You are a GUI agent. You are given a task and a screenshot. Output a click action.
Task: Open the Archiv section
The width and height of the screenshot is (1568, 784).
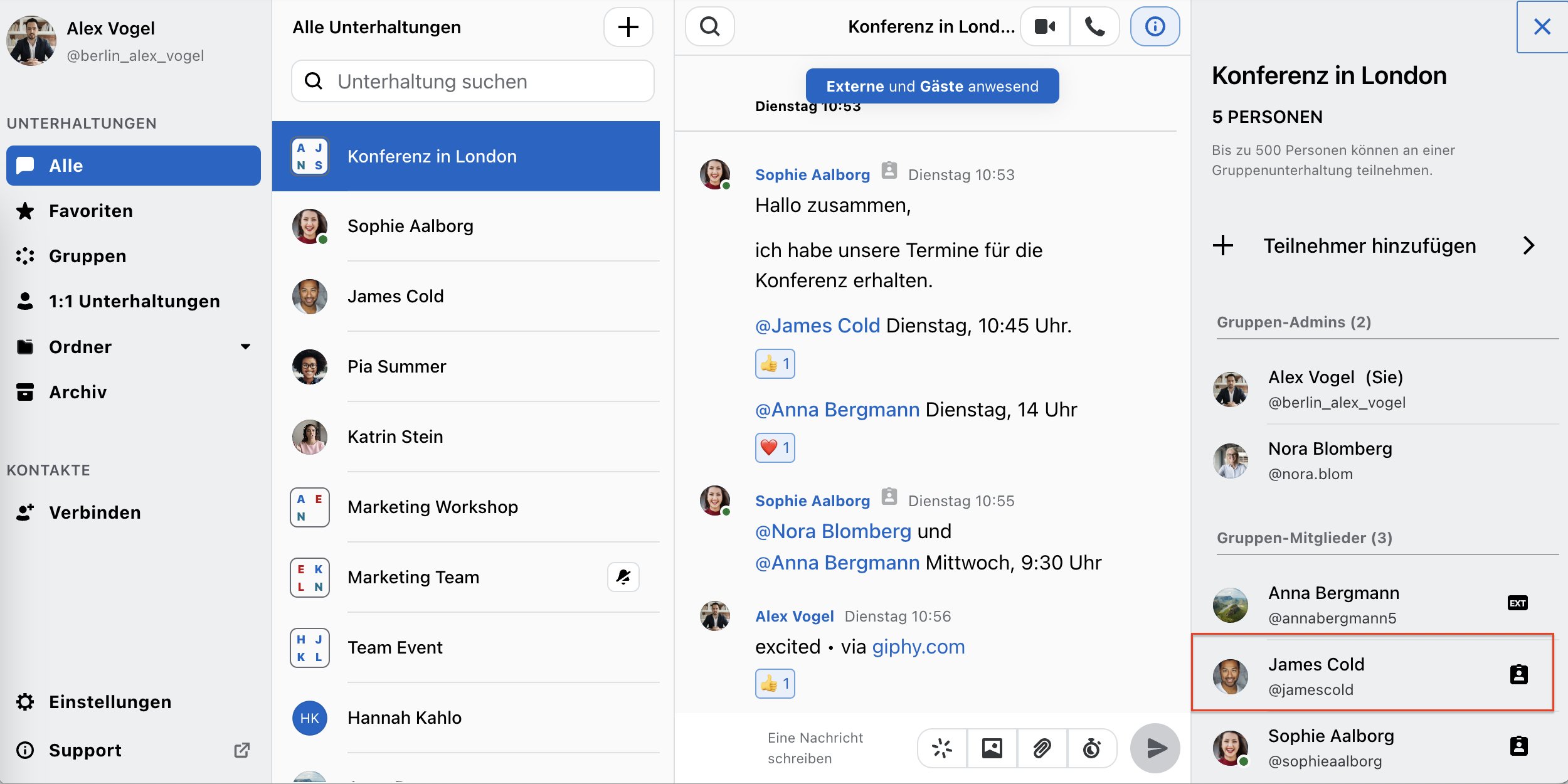tap(134, 392)
